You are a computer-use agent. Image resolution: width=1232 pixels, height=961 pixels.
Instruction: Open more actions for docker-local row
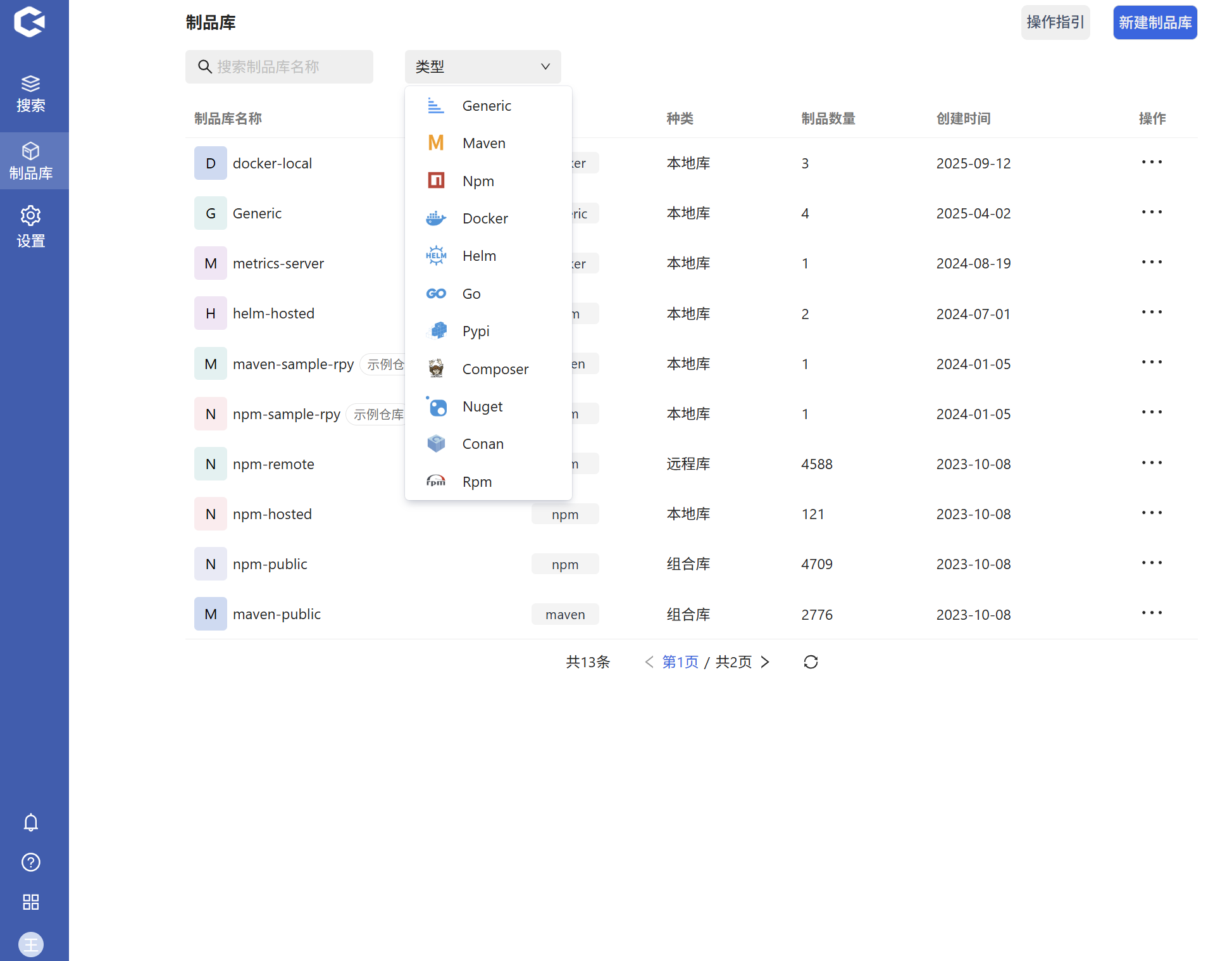click(1152, 163)
